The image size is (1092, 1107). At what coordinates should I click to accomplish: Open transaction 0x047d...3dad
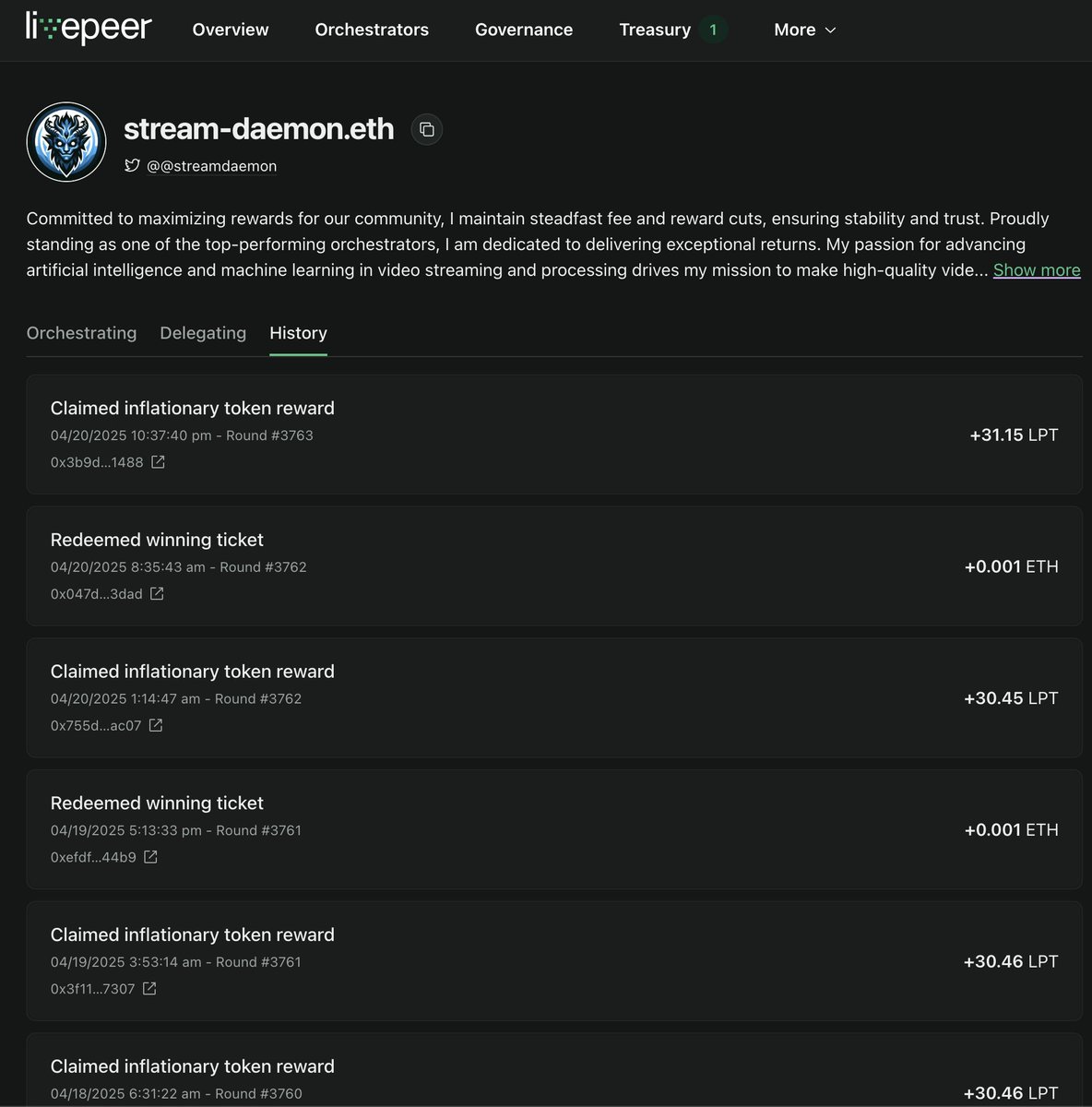97,594
